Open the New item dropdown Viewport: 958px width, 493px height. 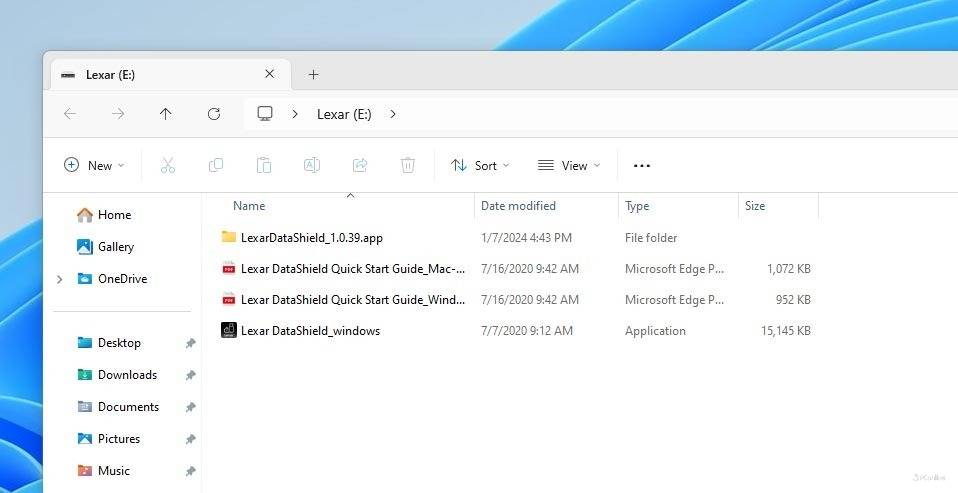tap(94, 165)
